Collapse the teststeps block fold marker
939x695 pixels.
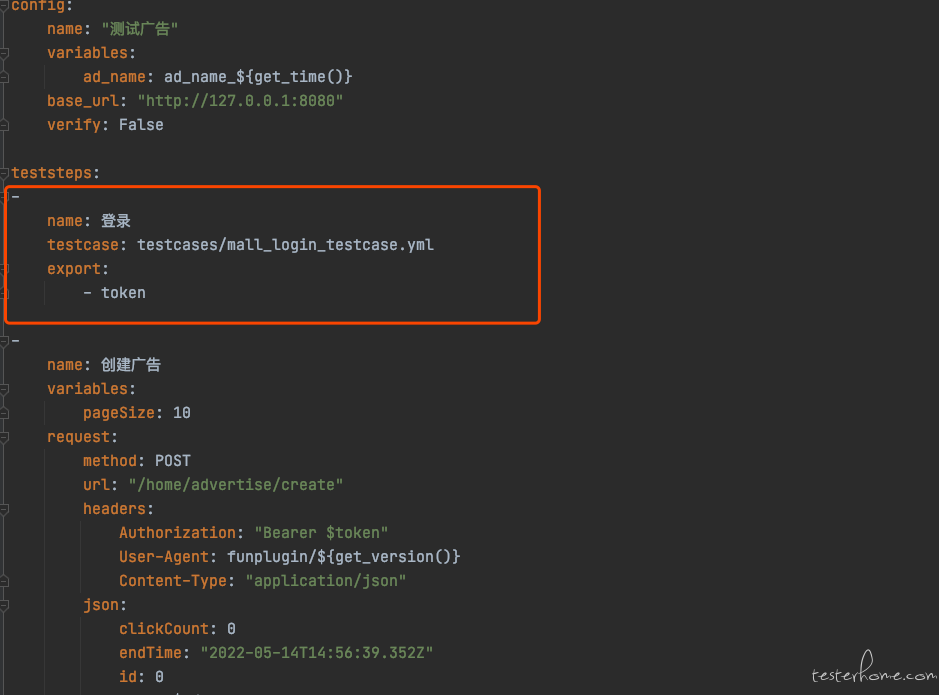coord(4,172)
